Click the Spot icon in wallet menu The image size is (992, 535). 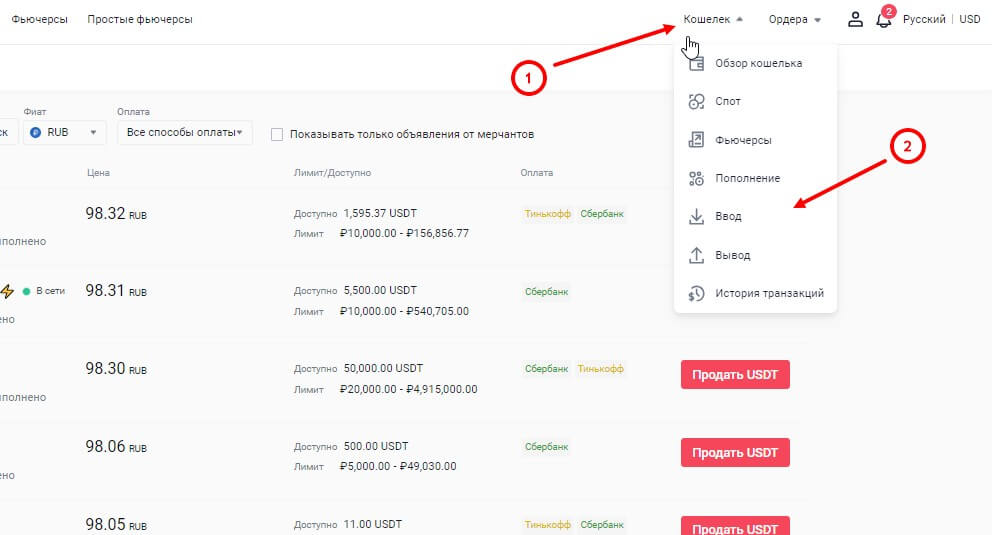click(x=697, y=101)
